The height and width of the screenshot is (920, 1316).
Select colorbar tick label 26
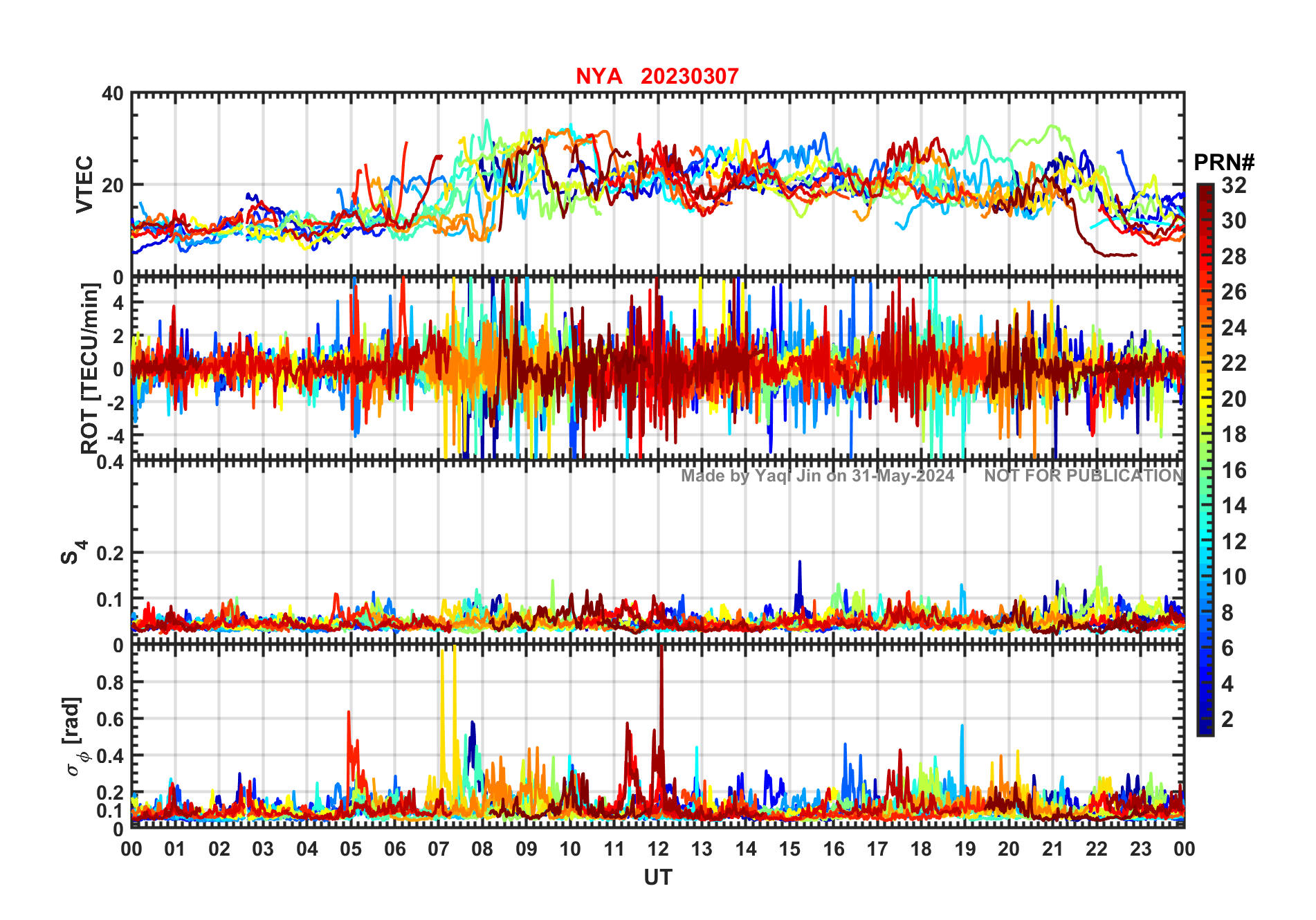[x=1234, y=292]
